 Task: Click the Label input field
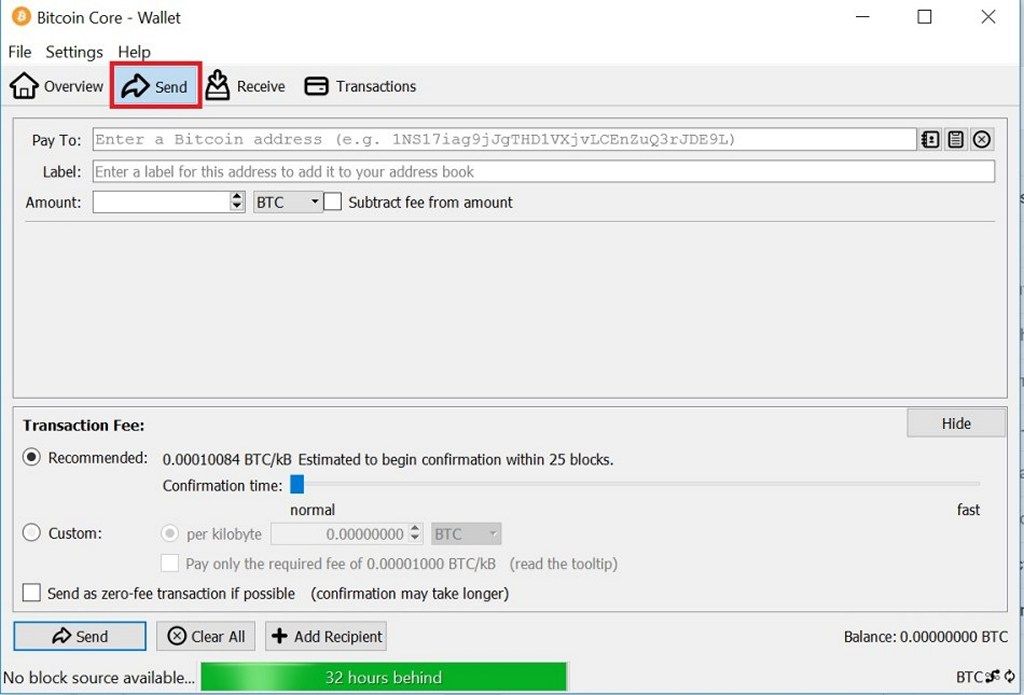click(543, 172)
